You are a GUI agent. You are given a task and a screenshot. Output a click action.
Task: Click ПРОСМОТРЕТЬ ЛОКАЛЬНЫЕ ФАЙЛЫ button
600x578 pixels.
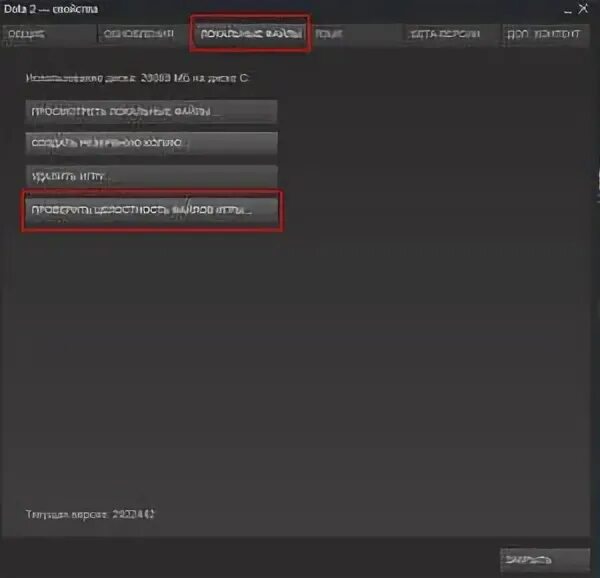[x=152, y=112]
